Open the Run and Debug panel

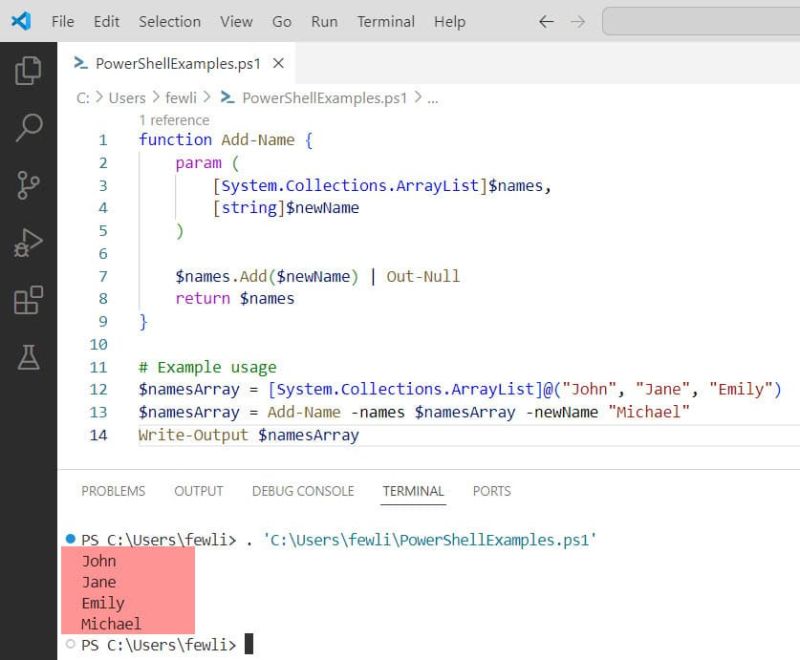click(x=29, y=244)
